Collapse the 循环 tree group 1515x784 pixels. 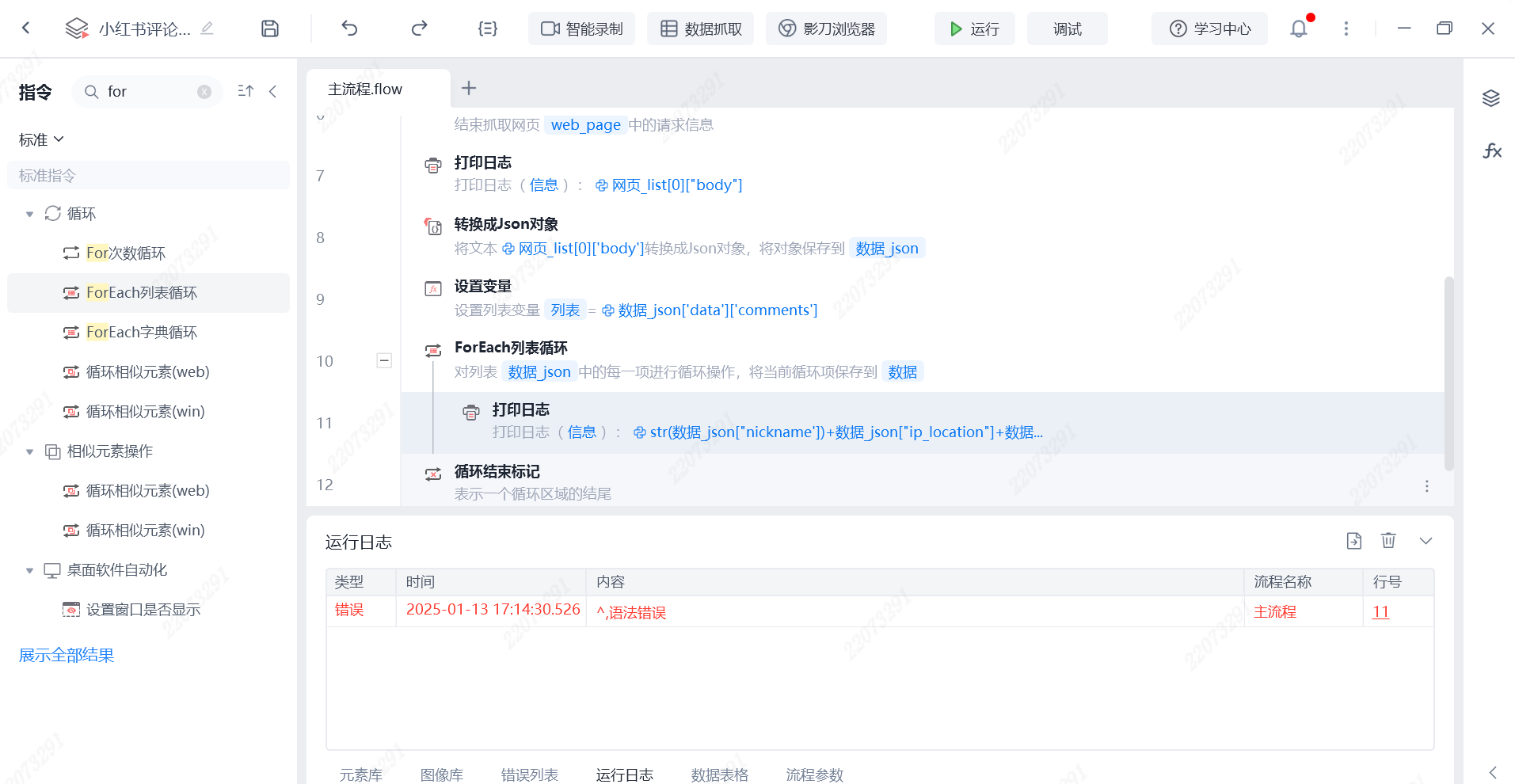(x=29, y=214)
